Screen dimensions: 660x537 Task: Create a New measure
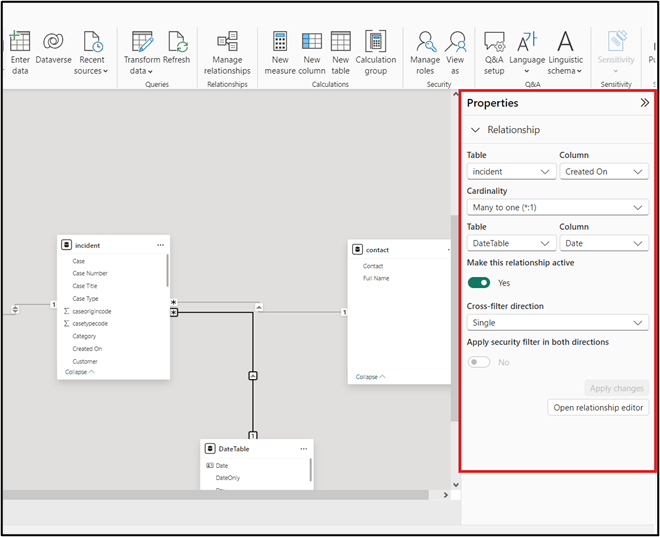tap(280, 42)
